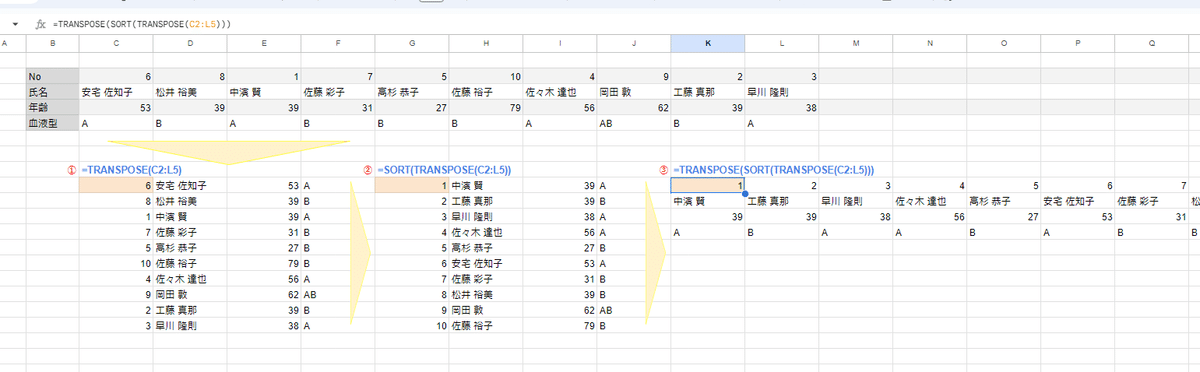Click the "氏名" label cell
The image size is (1200, 372).
point(52,91)
